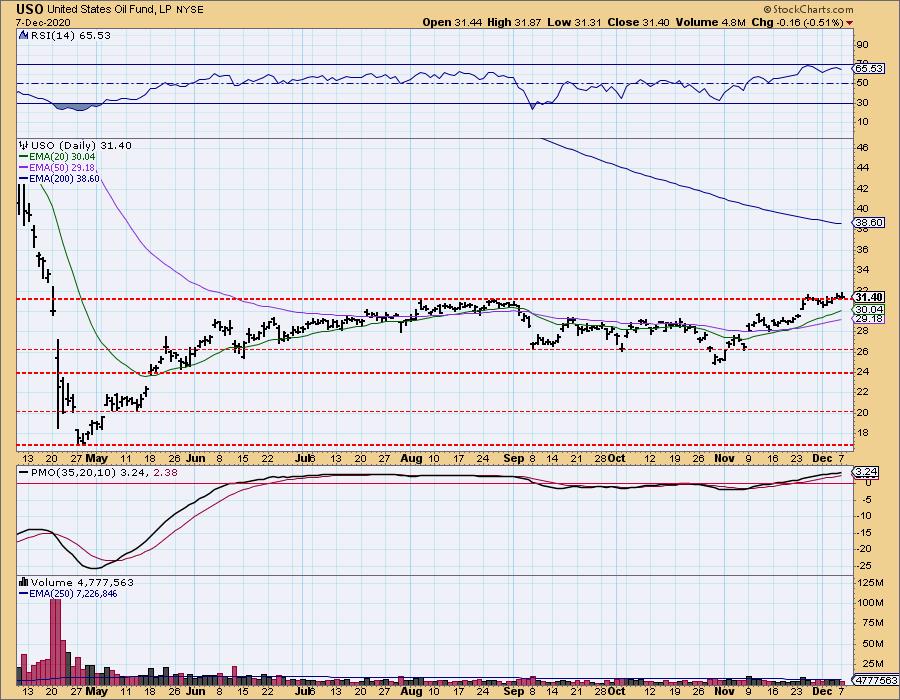Screen dimensions: 900x700
Task: Click the 44 price level on axis
Action: click(863, 168)
